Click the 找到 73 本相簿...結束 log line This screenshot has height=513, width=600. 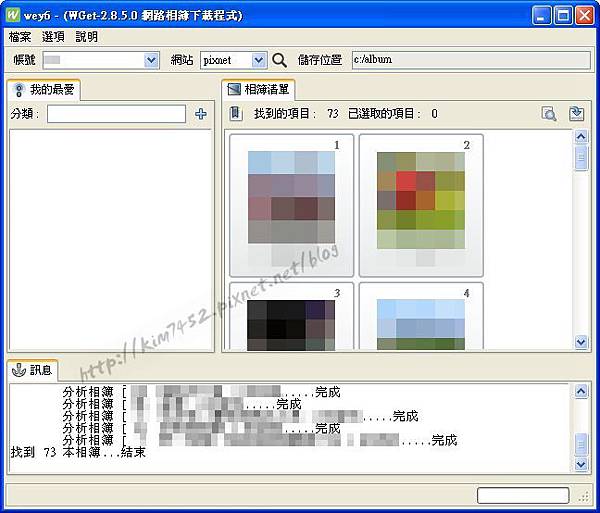(x=78, y=453)
